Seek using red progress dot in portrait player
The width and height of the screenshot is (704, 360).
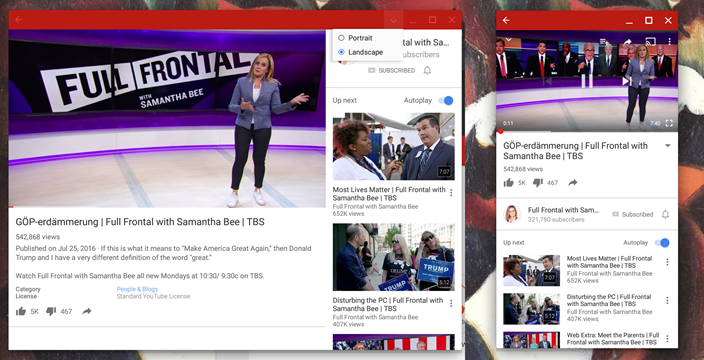pyautogui.click(x=500, y=132)
